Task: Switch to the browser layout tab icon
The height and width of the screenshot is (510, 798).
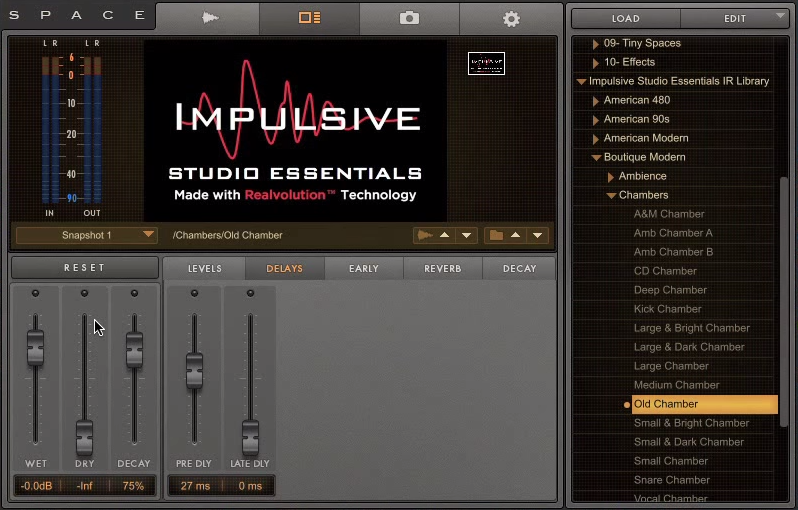Action: pos(309,18)
